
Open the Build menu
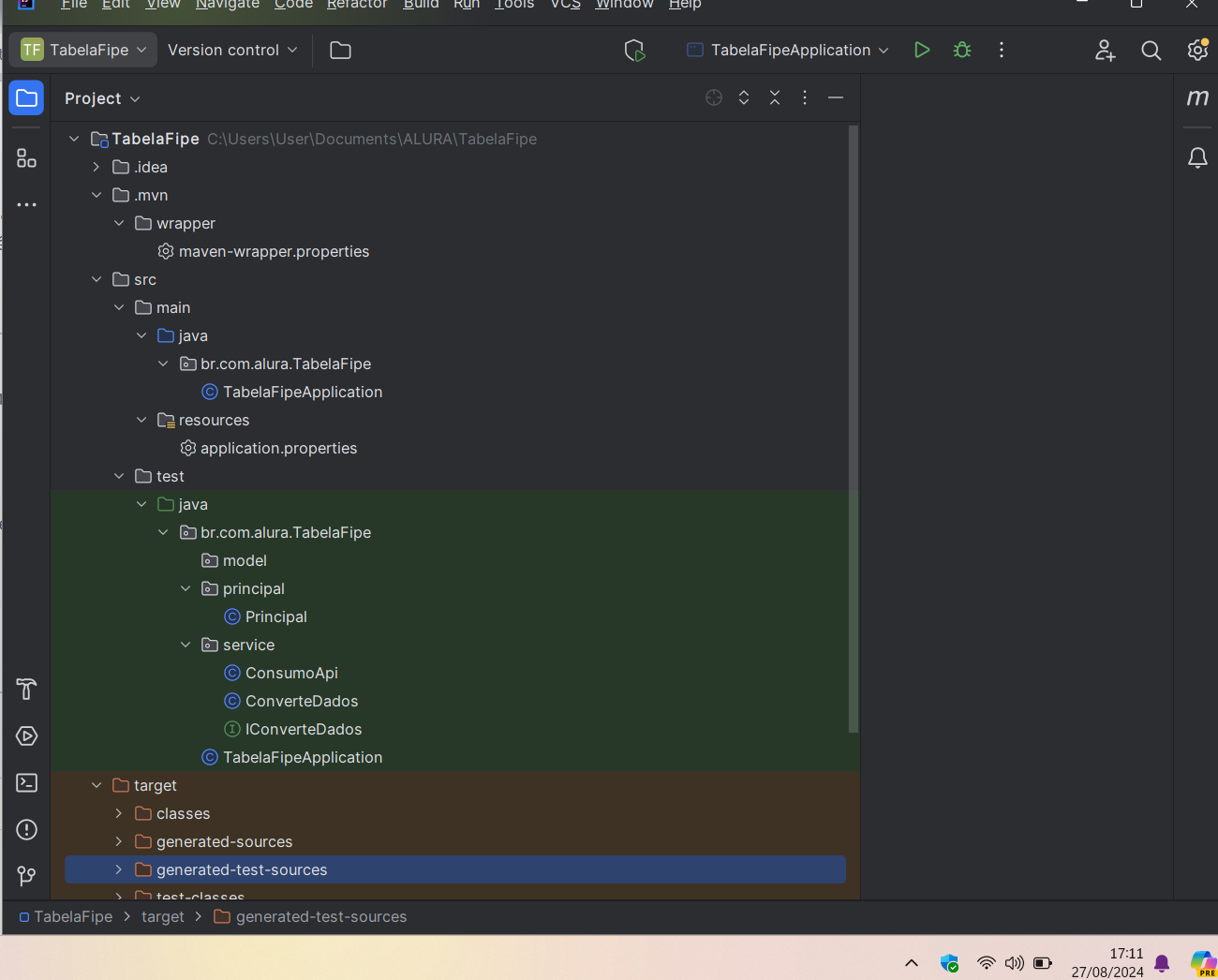click(x=421, y=5)
